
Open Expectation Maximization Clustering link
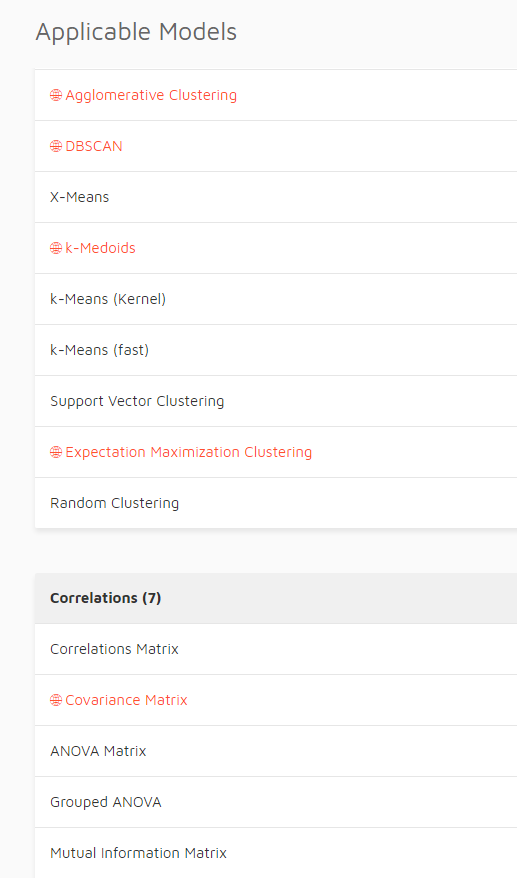189,452
